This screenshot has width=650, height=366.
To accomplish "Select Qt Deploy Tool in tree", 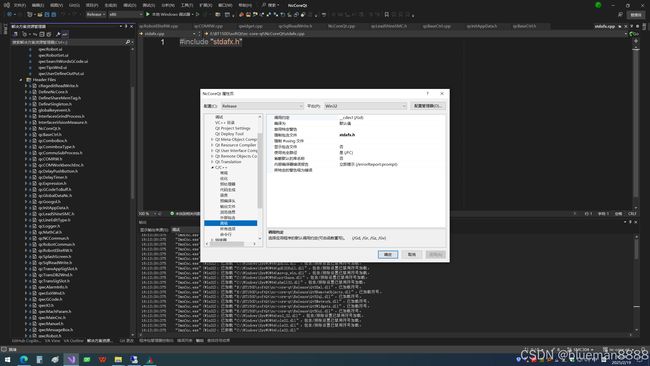I will click(x=229, y=134).
